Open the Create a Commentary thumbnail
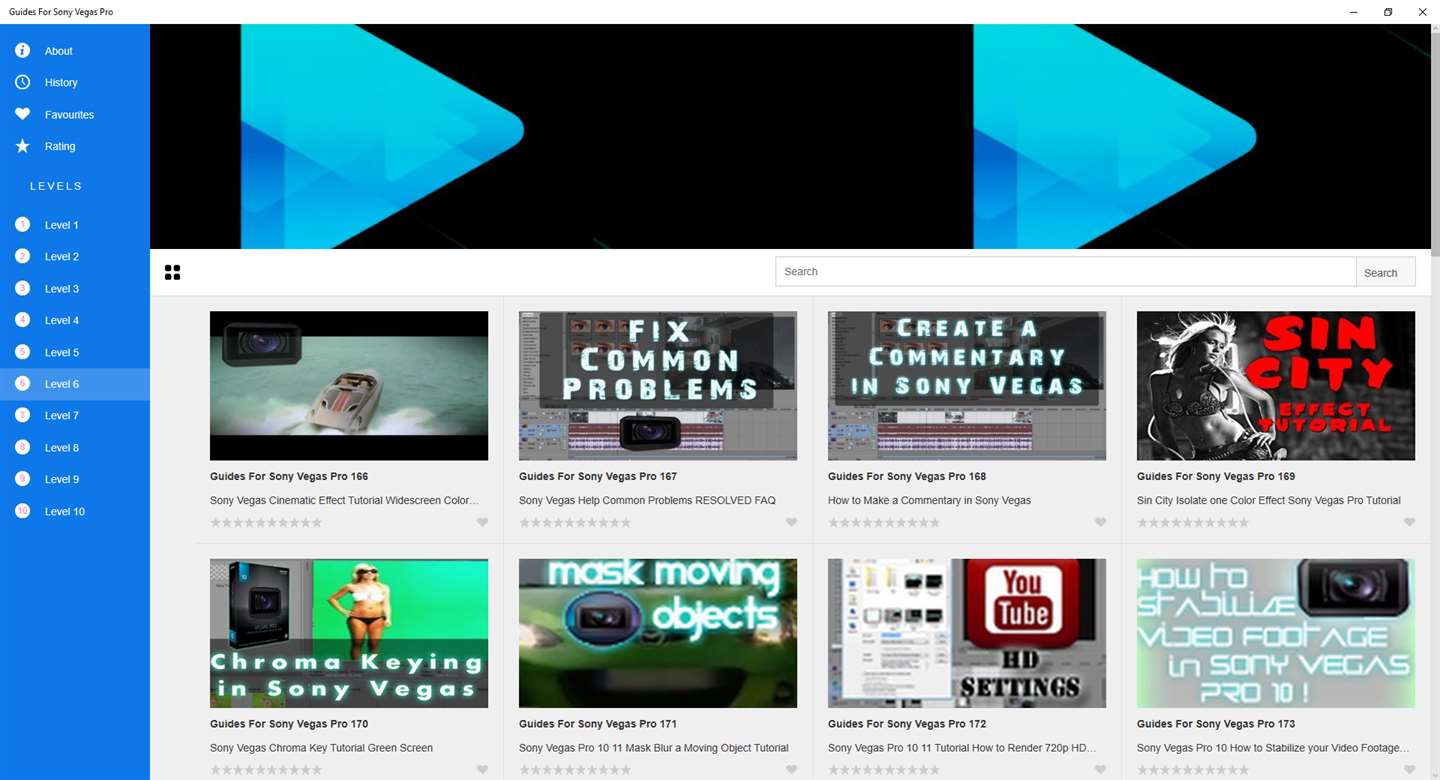The height and width of the screenshot is (780, 1440). pyautogui.click(x=967, y=385)
